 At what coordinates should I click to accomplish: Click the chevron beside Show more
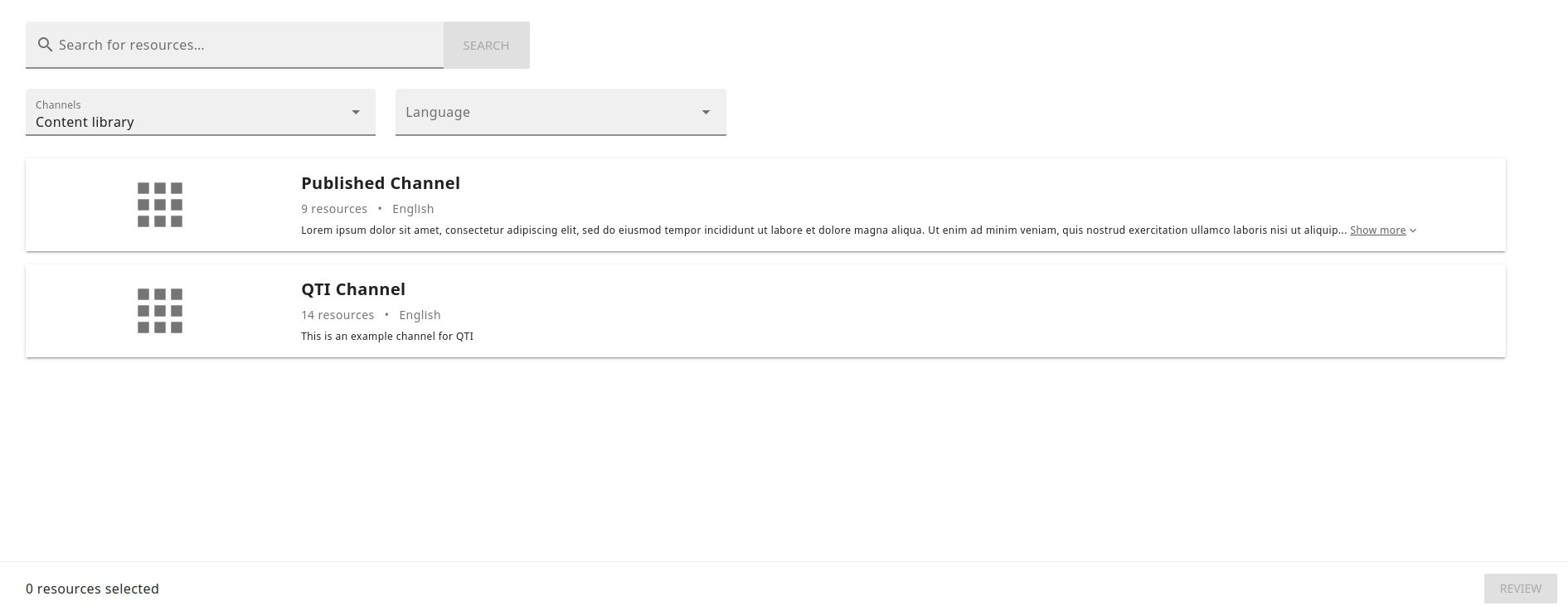1413,230
